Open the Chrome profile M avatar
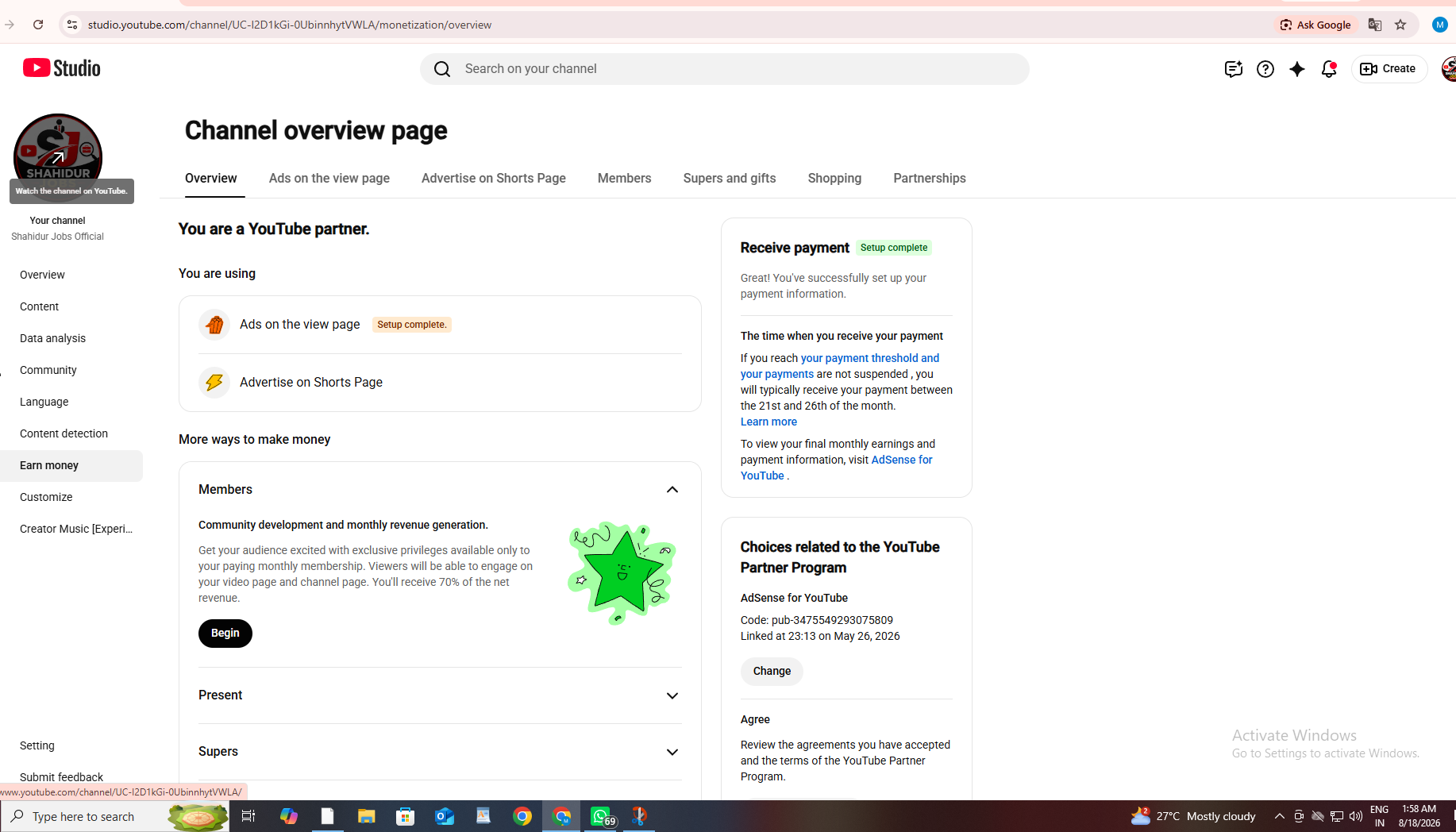The width and height of the screenshot is (1456, 832). 1440,25
